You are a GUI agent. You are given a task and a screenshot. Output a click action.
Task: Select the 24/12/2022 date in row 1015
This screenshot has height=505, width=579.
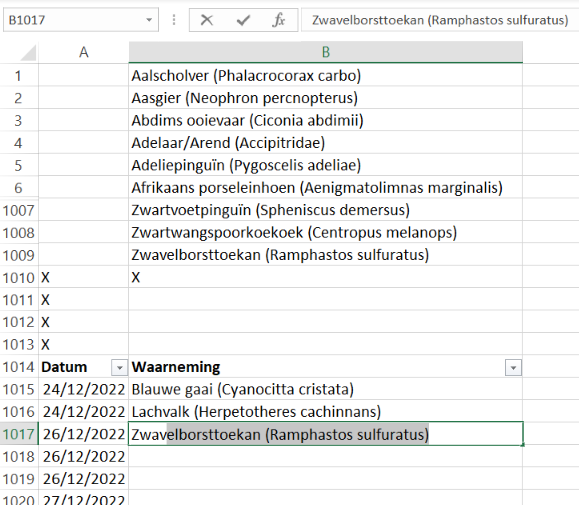click(83, 389)
